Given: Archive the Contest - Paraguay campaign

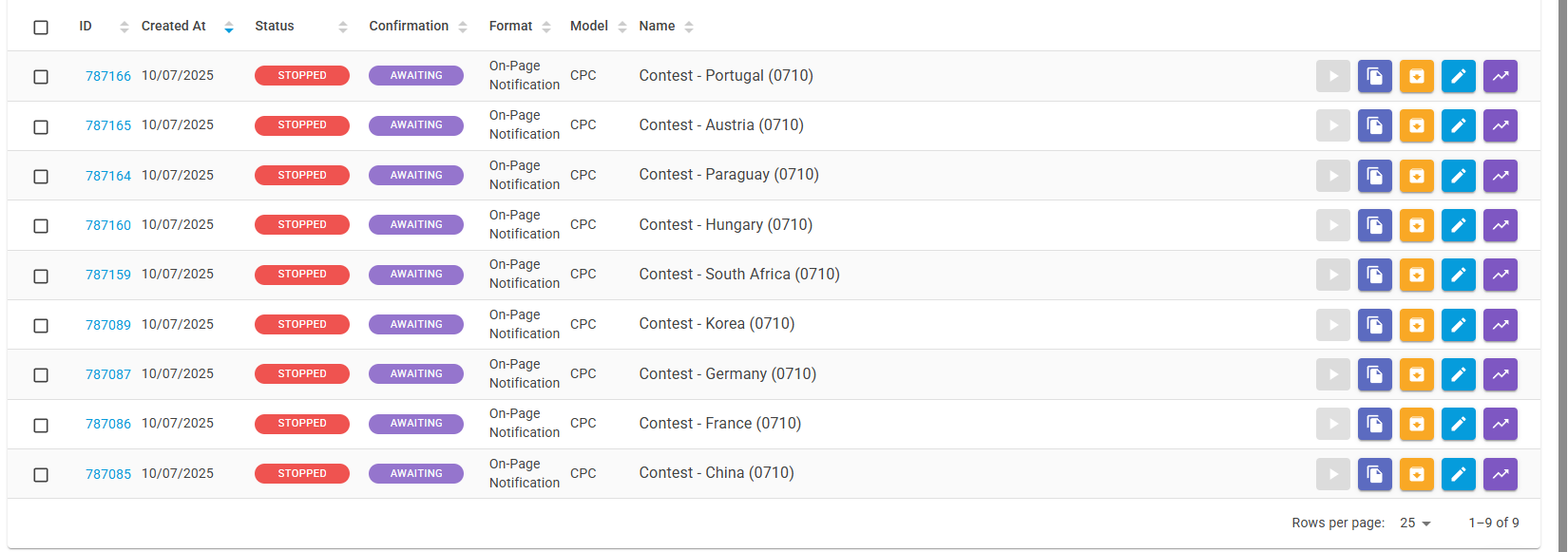Looking at the screenshot, I should point(1416,176).
